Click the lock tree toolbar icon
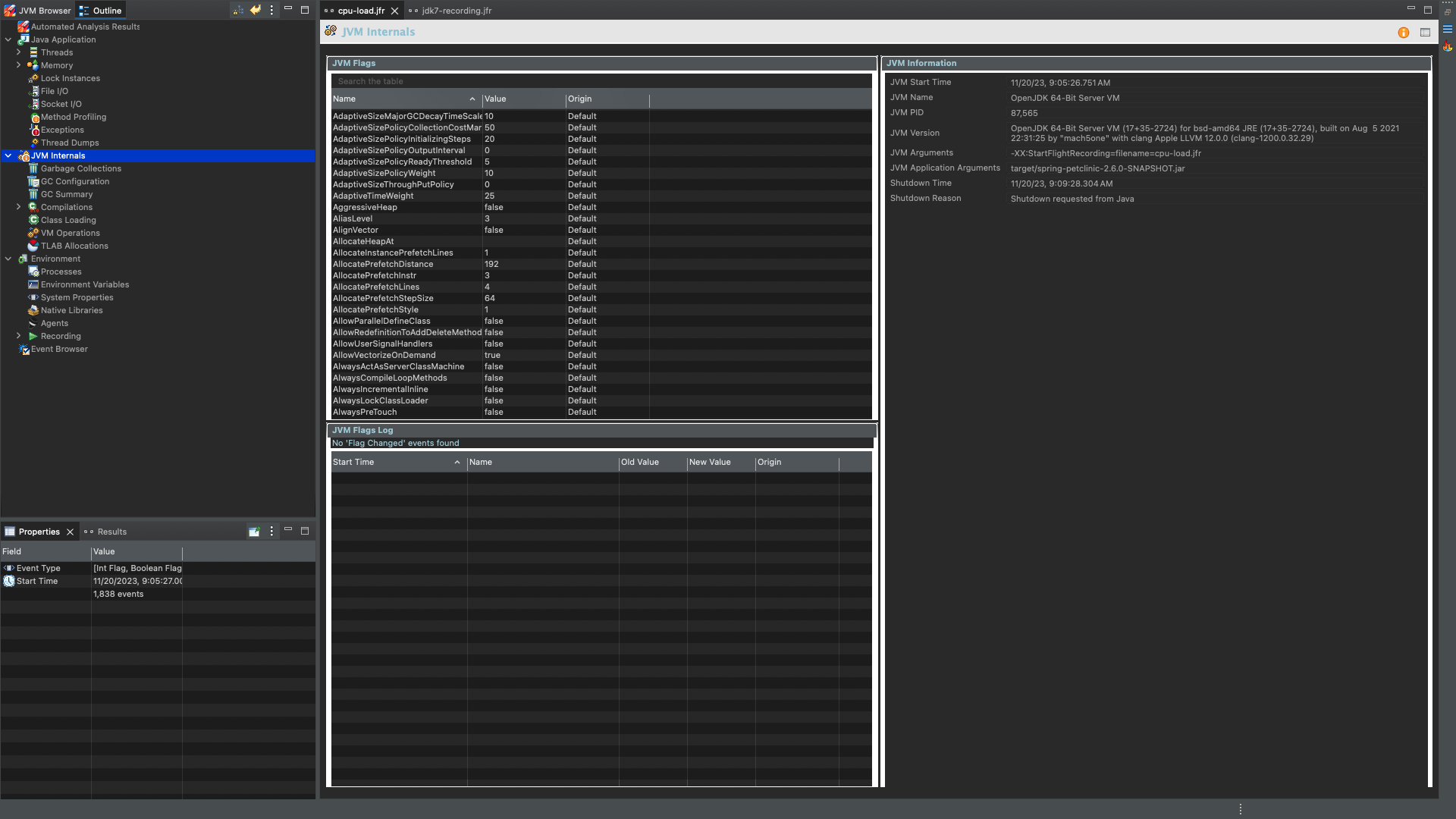The image size is (1456, 819). (x=238, y=11)
